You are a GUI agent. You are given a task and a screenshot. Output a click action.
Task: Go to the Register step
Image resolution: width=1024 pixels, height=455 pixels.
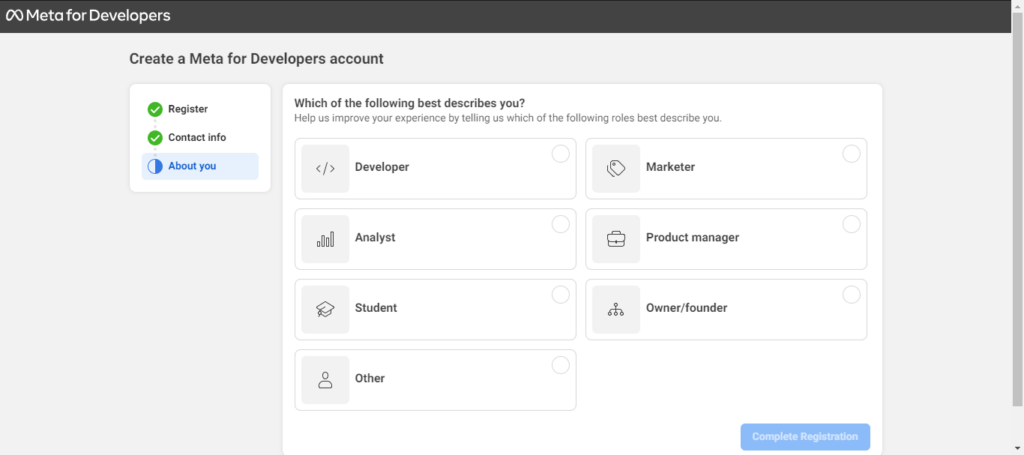point(188,109)
